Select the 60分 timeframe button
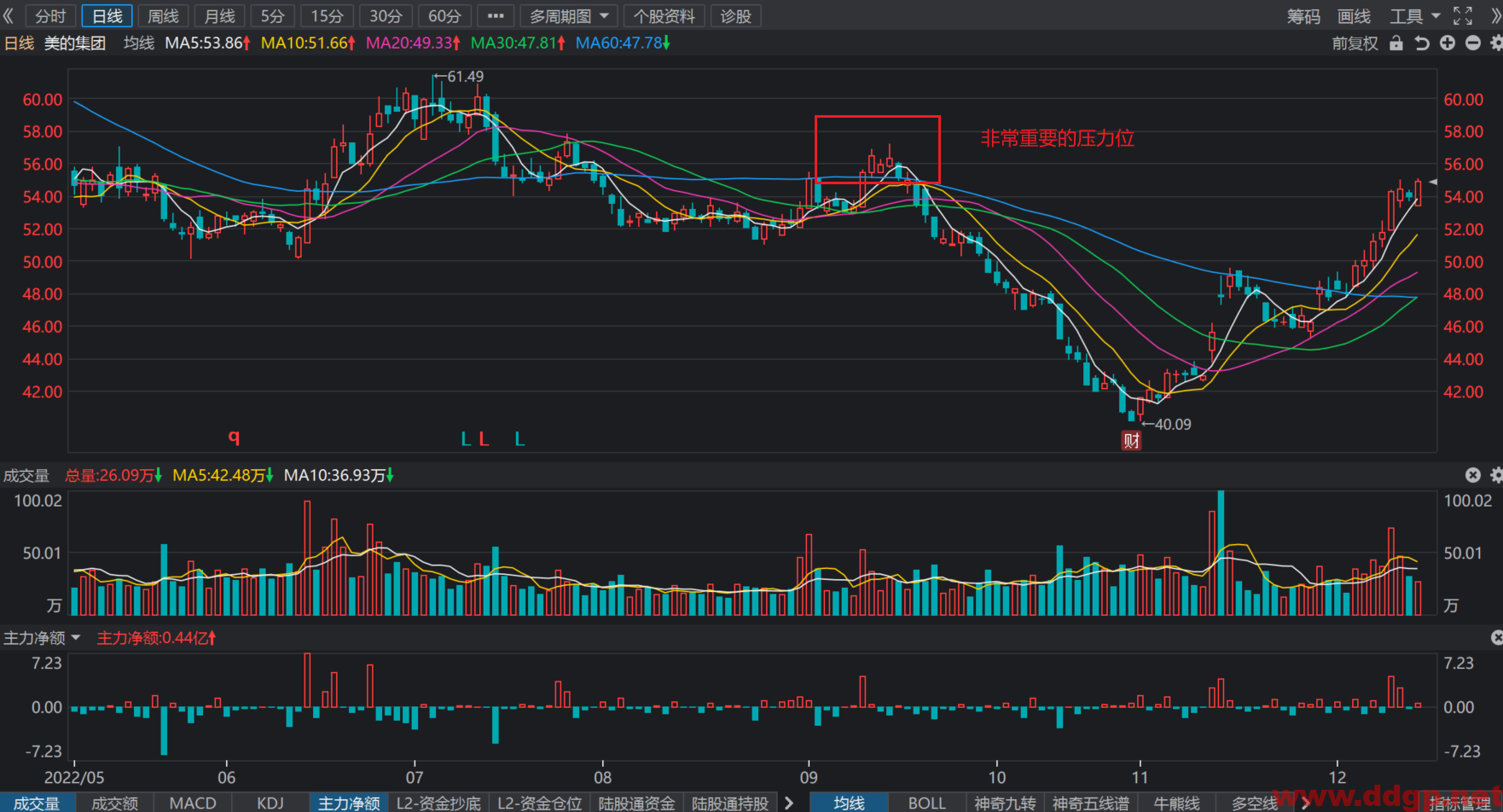Image resolution: width=1503 pixels, height=812 pixels. (x=444, y=16)
